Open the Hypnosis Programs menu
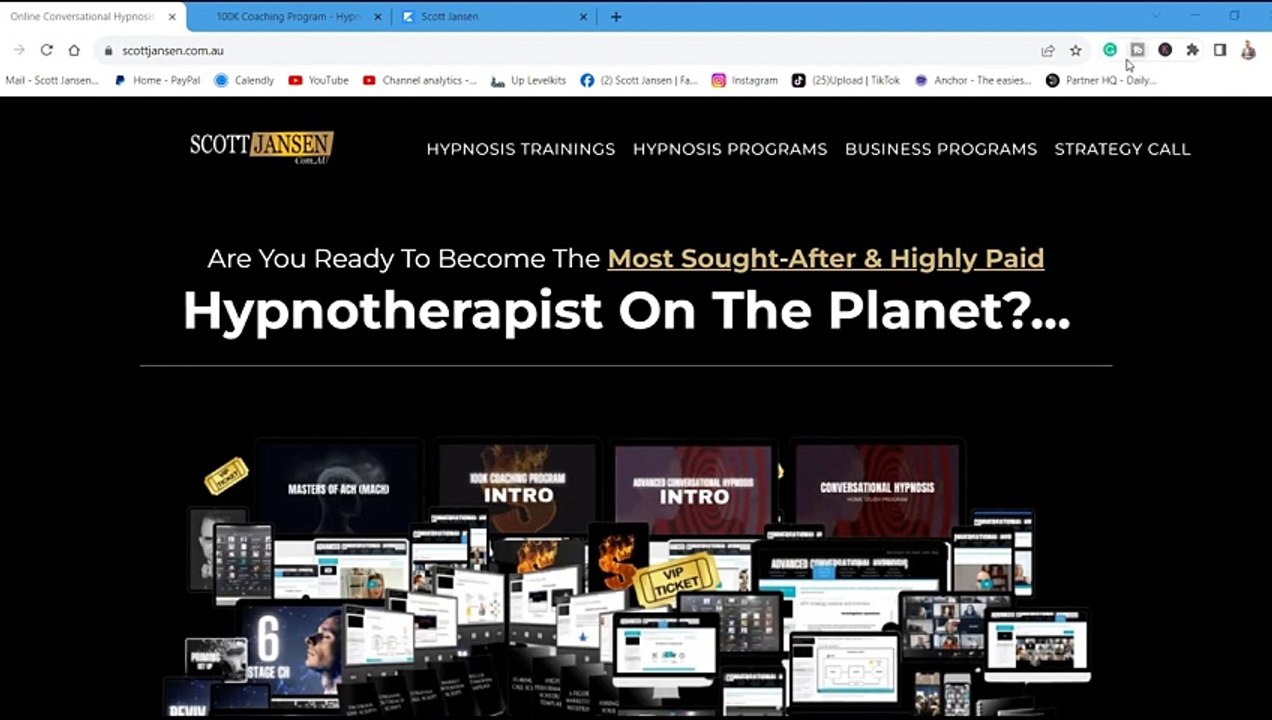 coord(730,149)
